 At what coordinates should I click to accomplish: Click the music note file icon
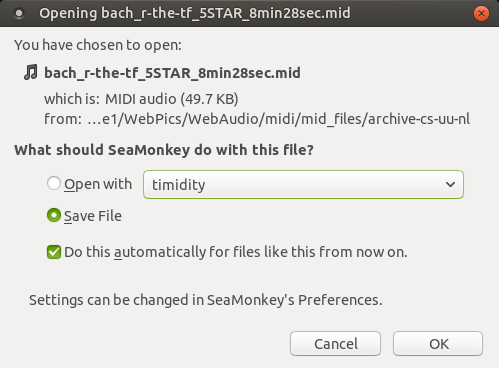(31, 72)
